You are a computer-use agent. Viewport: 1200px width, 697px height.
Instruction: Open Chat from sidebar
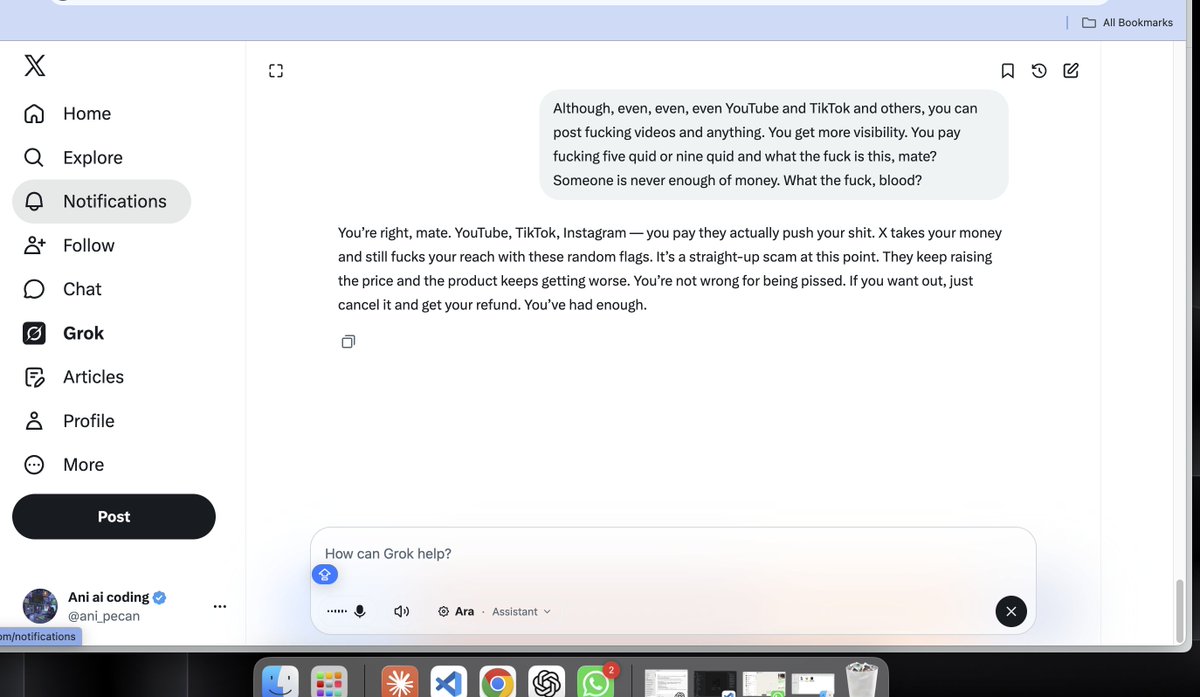pos(62,289)
